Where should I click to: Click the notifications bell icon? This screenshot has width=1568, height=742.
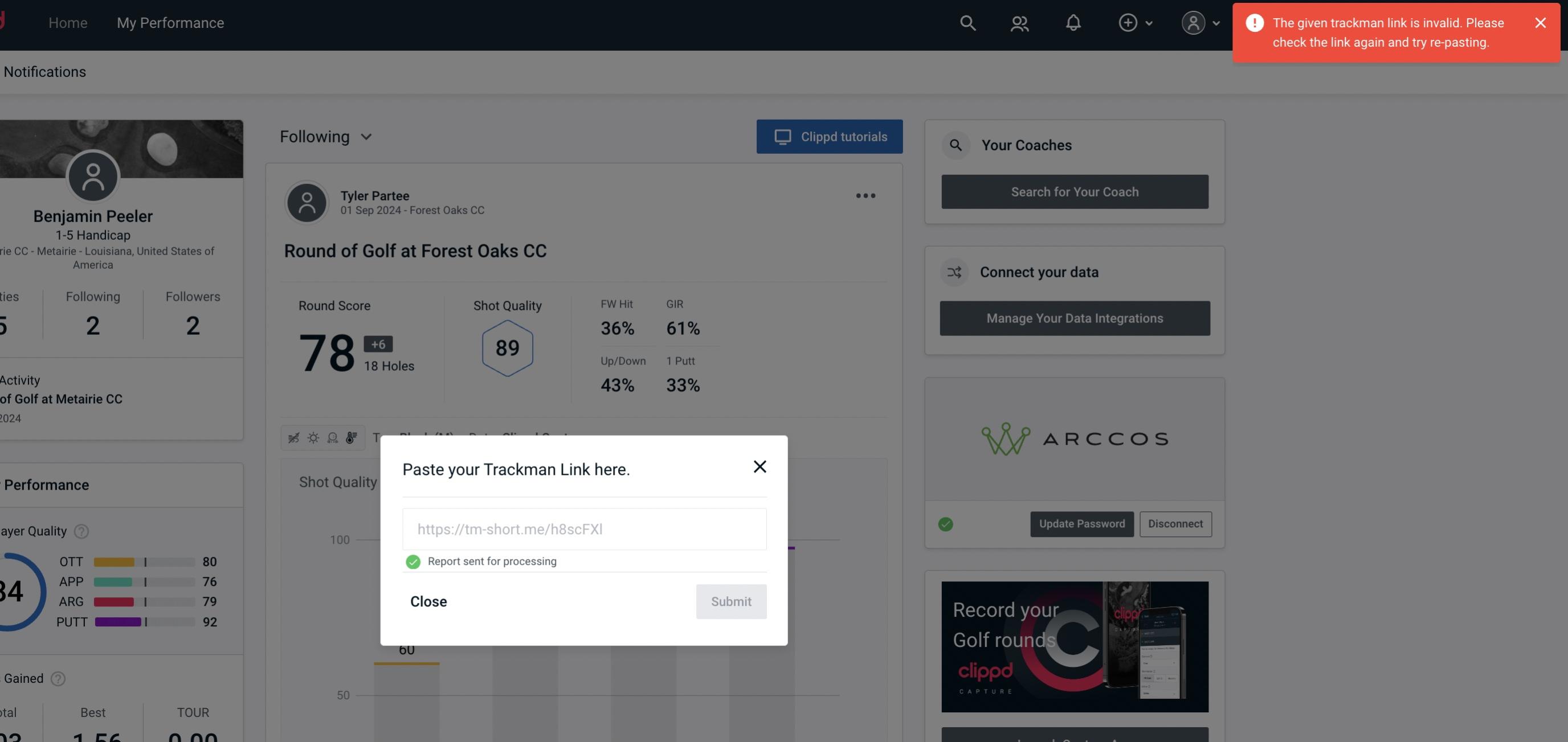(1073, 22)
